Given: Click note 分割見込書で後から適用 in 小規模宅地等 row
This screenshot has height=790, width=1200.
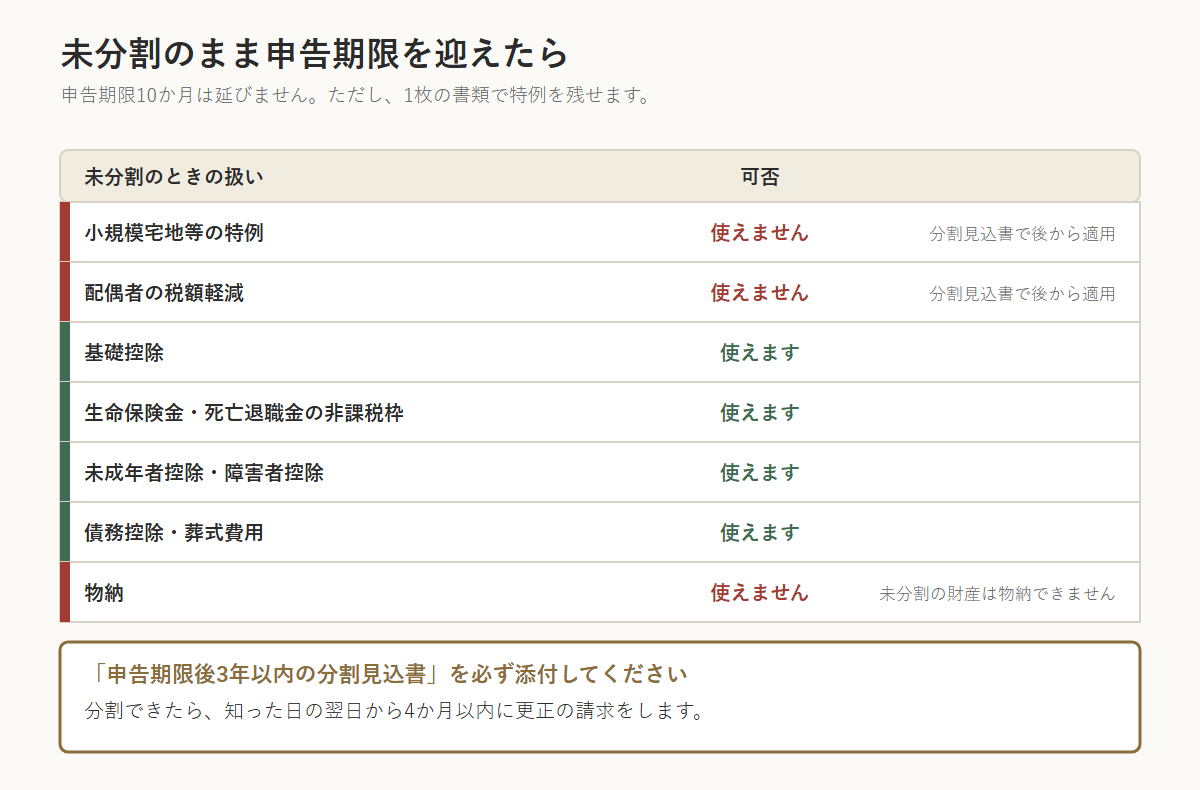Looking at the screenshot, I should [x=1022, y=234].
